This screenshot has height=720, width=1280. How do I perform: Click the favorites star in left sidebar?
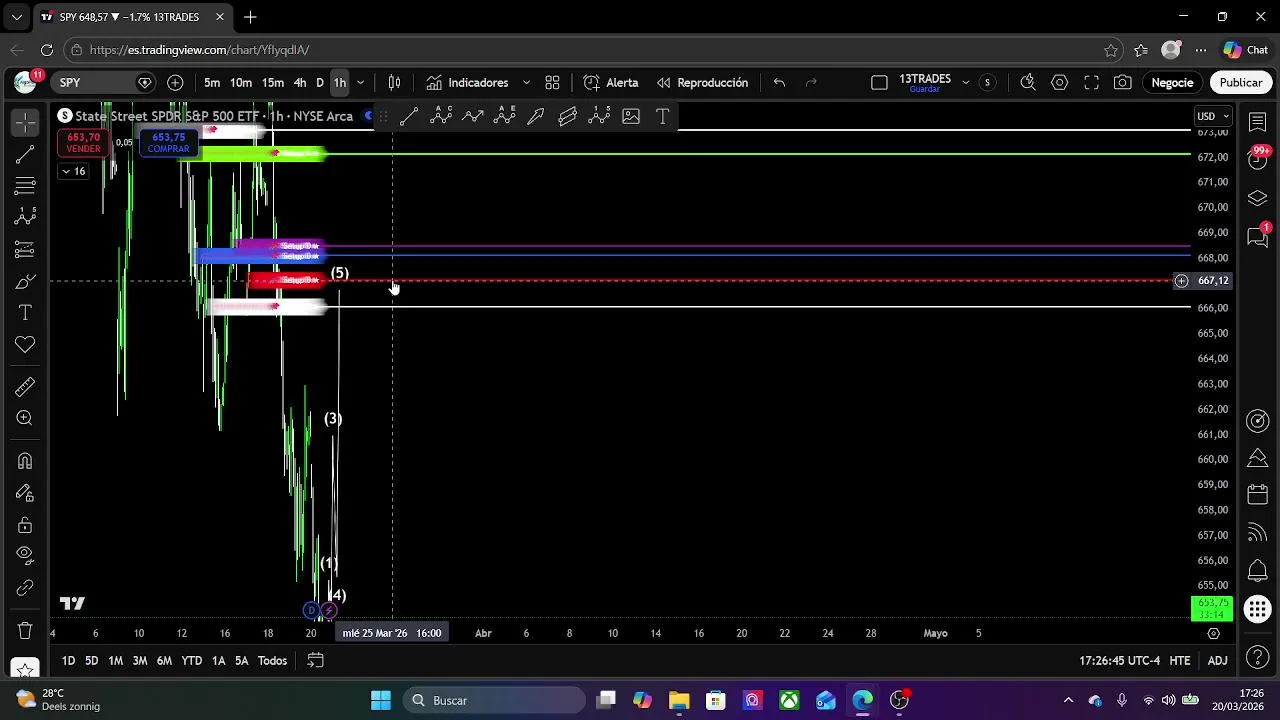[25, 667]
